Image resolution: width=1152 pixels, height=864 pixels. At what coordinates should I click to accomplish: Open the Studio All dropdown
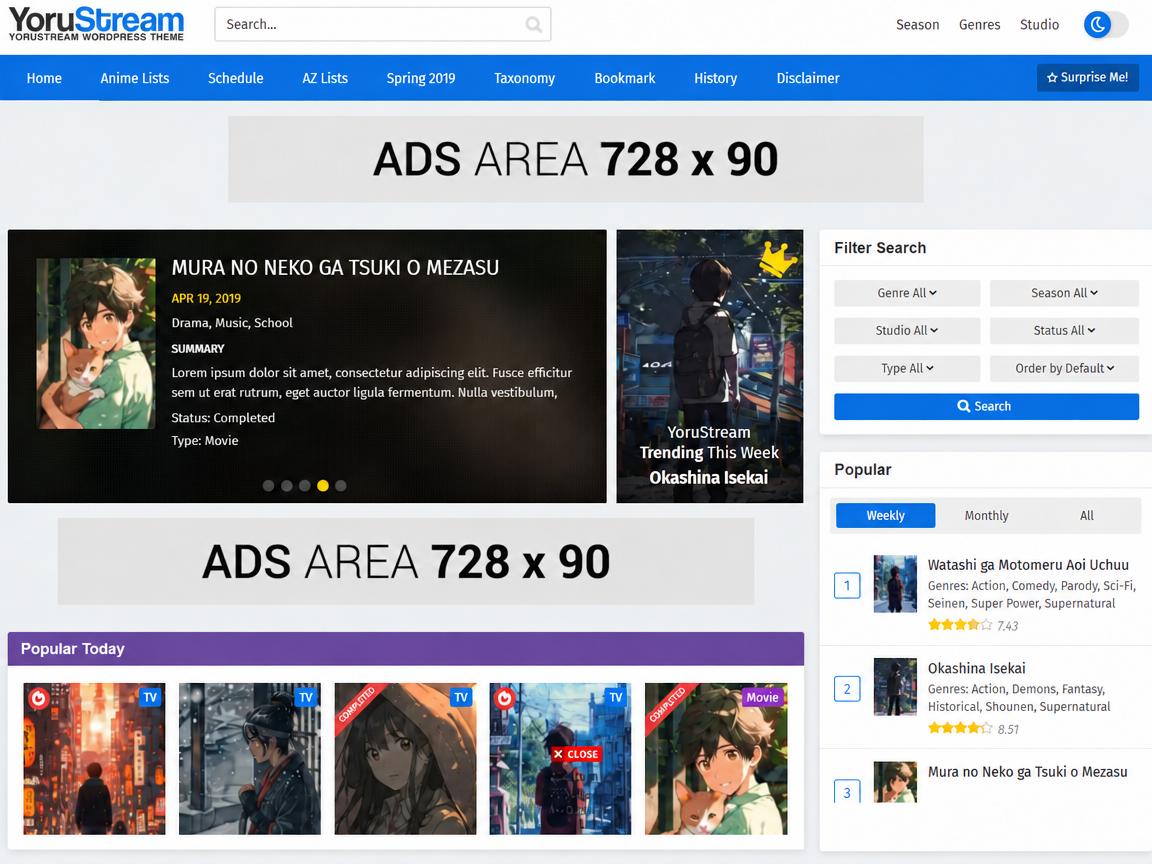coord(907,331)
